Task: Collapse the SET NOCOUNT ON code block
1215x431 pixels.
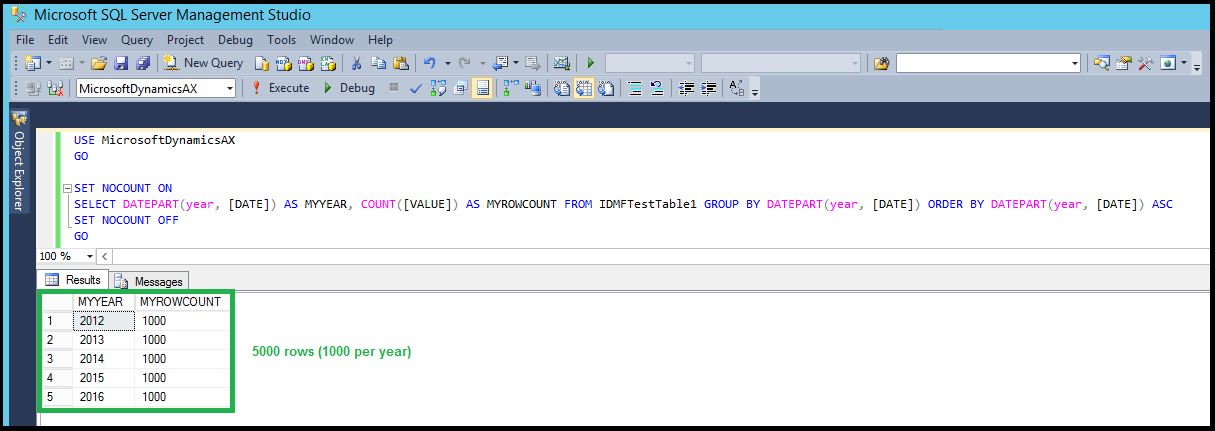Action: coord(66,188)
